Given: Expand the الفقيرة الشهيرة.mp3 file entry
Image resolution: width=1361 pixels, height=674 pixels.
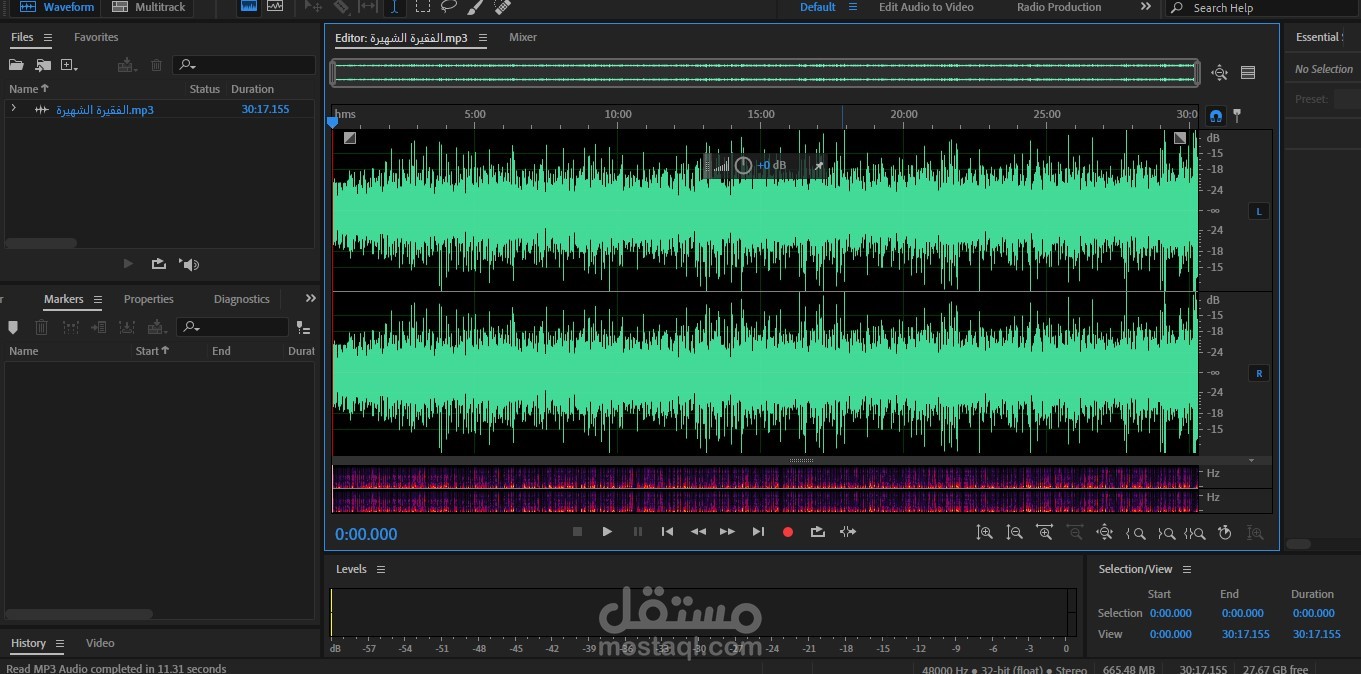Looking at the screenshot, I should (x=13, y=108).
